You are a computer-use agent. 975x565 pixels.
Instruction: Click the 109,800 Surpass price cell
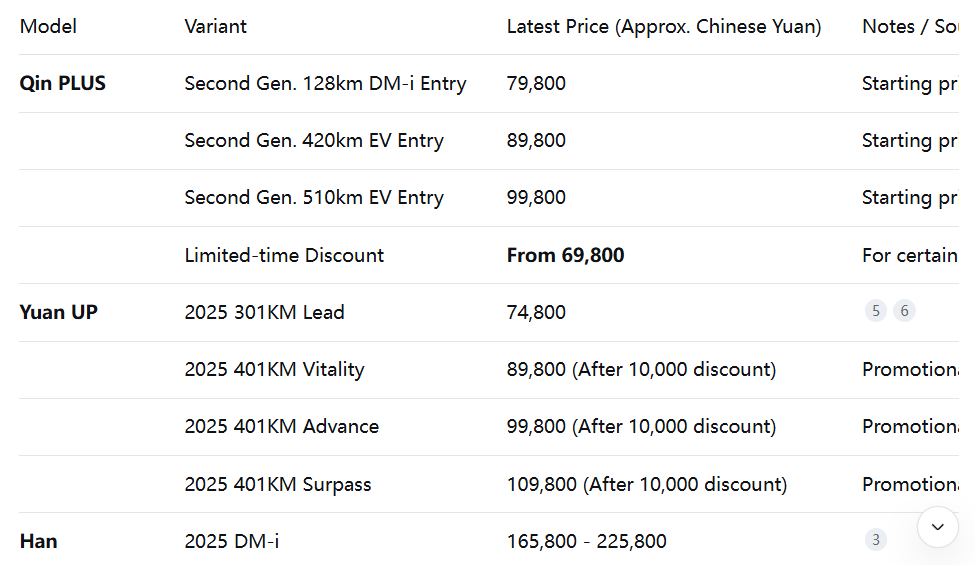tap(646, 484)
